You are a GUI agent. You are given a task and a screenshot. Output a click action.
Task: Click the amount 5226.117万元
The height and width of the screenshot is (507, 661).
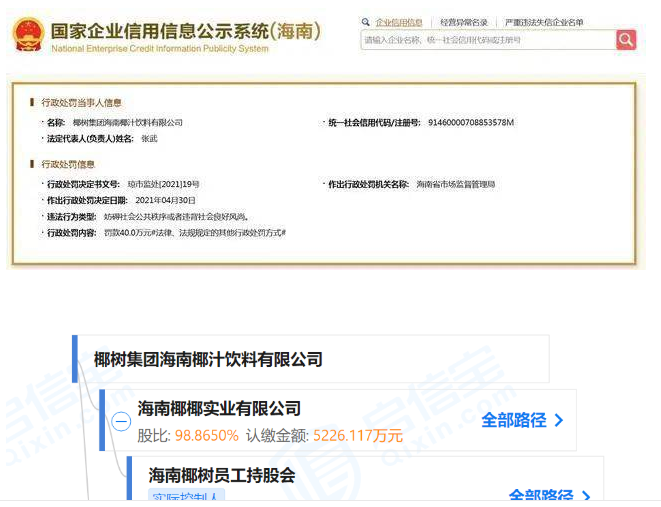(x=358, y=435)
